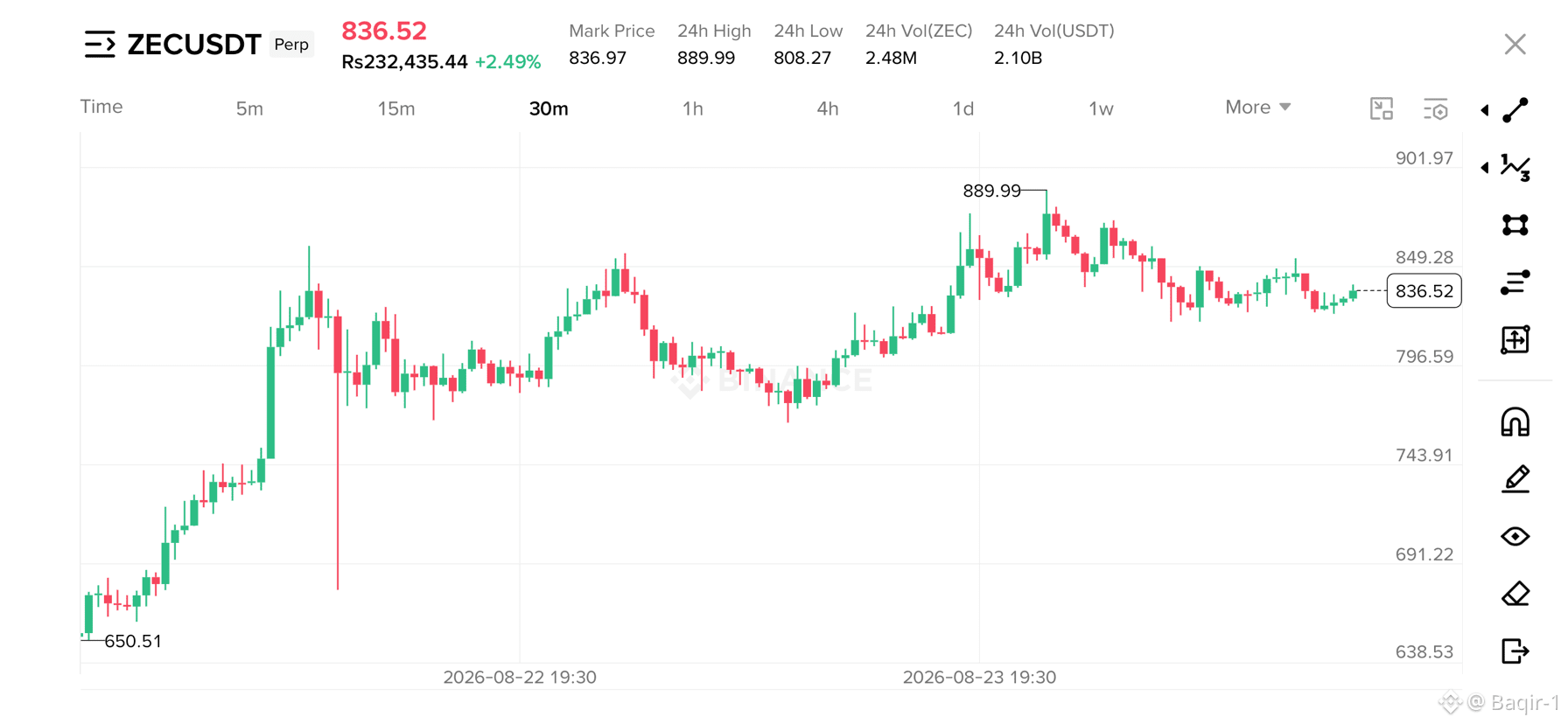This screenshot has height=724, width=1568.
Task: Toggle the magnet snap mode
Action: [1515, 422]
